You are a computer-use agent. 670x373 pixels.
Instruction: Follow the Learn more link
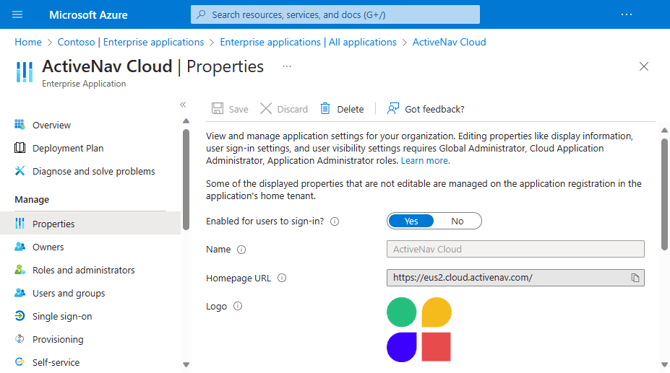pos(425,161)
